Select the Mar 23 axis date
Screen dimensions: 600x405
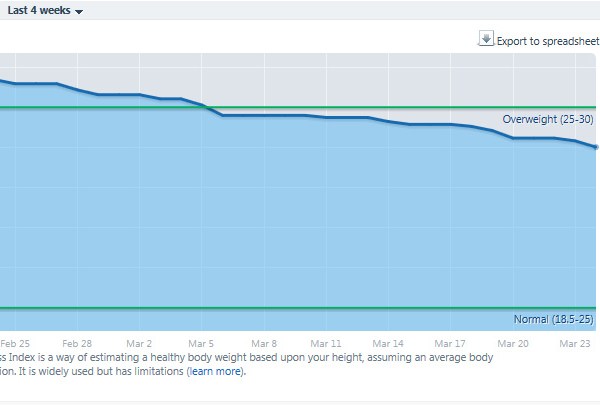tap(576, 341)
